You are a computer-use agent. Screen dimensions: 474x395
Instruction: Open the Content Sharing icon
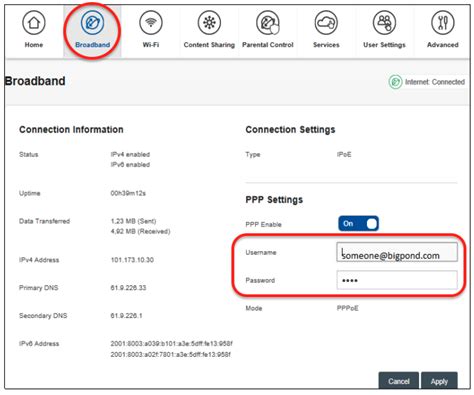point(209,23)
